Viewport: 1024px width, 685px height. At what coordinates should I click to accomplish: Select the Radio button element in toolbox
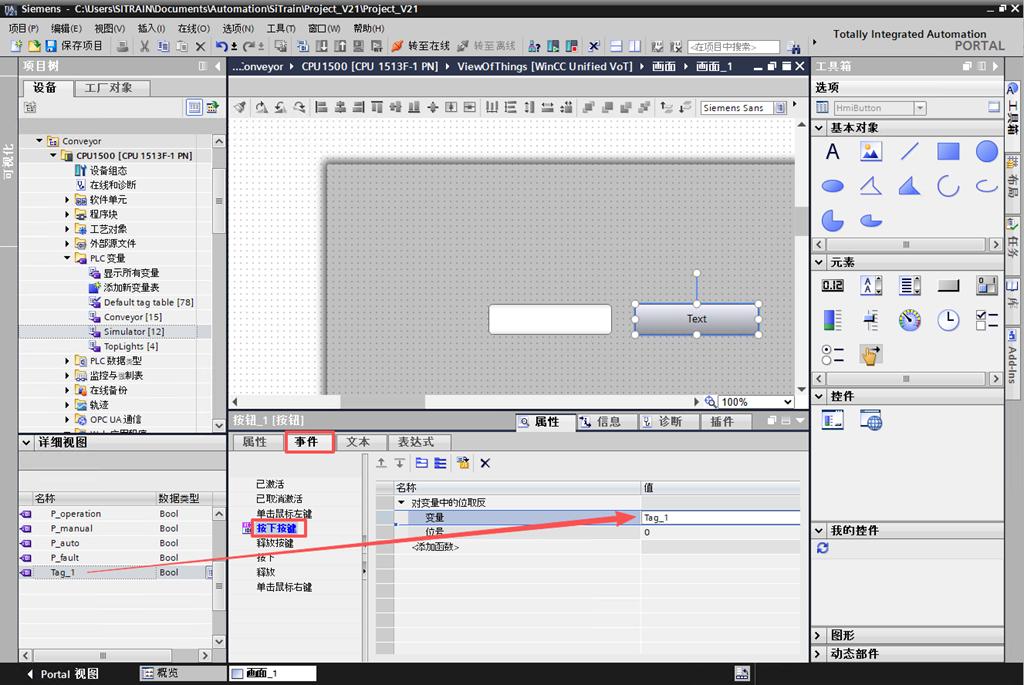[x=832, y=354]
